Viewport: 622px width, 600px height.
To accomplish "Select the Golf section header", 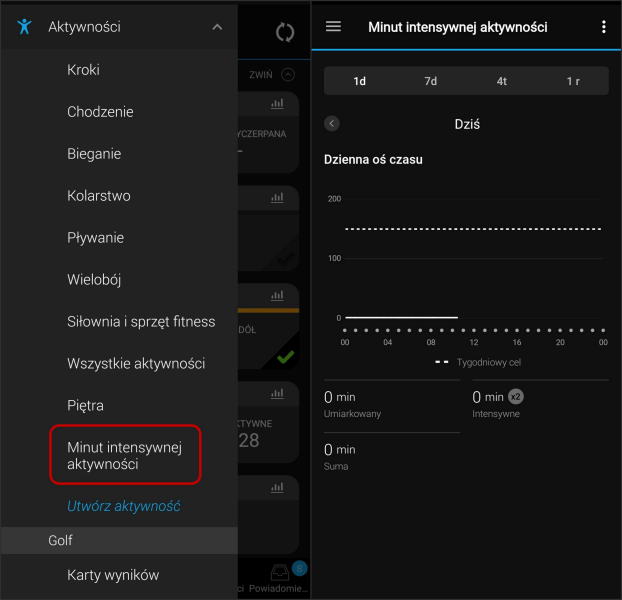I will click(119, 540).
